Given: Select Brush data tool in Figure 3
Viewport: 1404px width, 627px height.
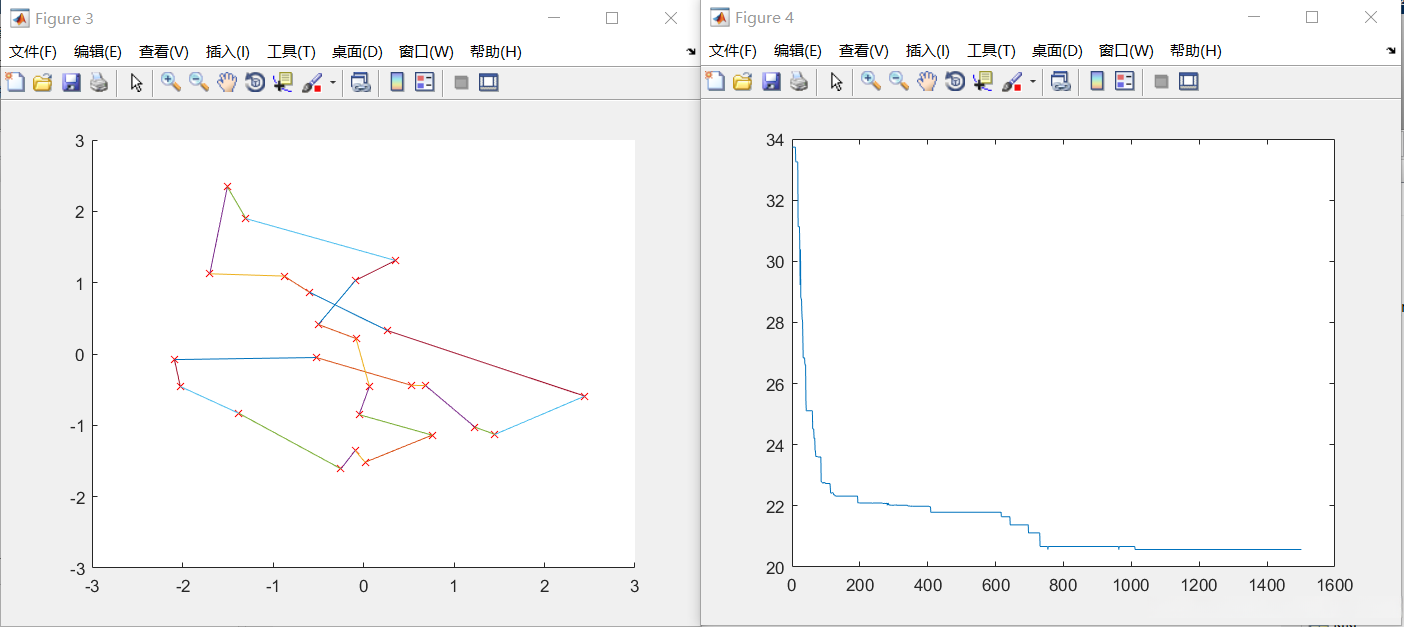Looking at the screenshot, I should [312, 83].
